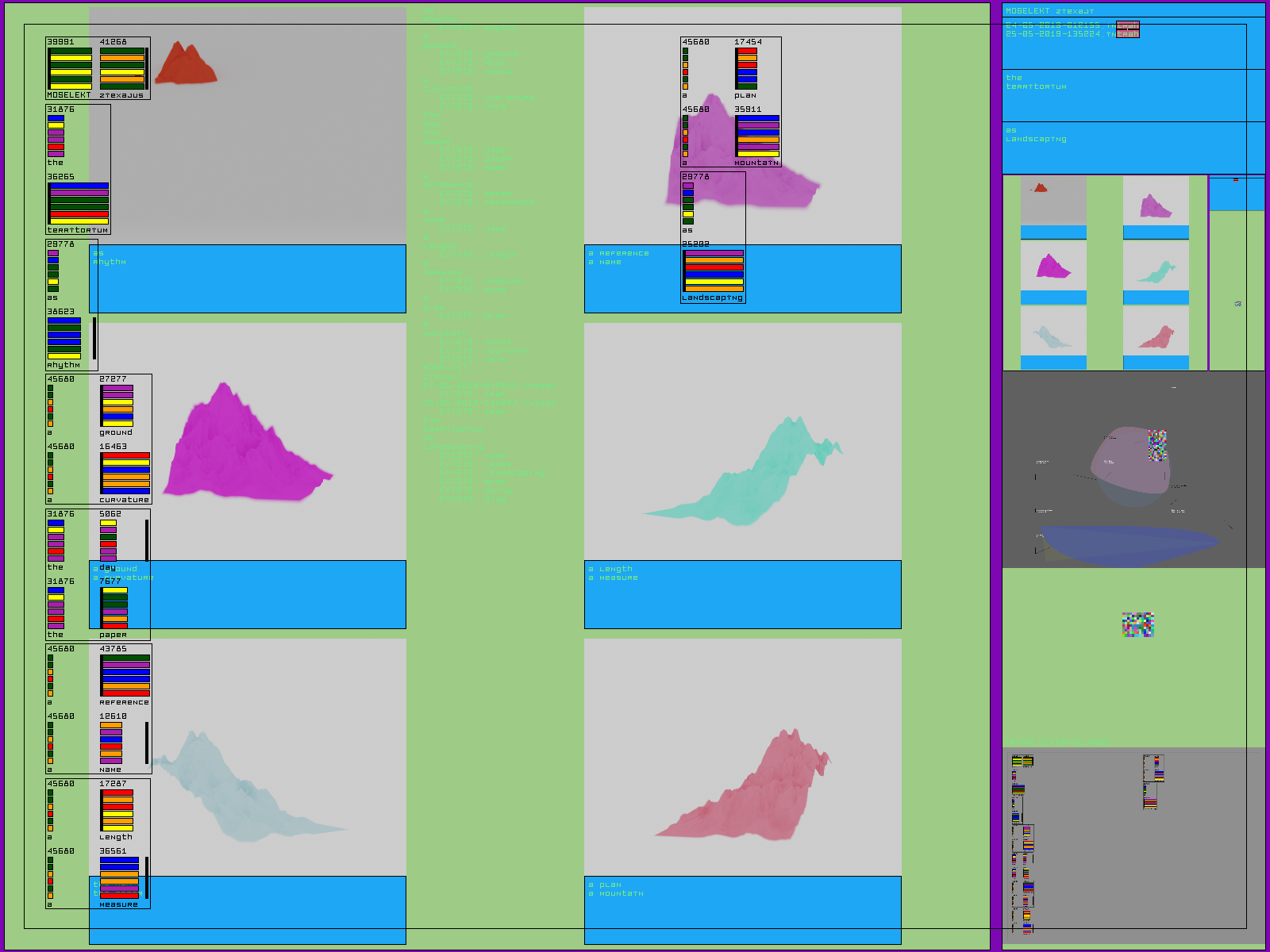Select 'as landscaping' section in right panel
Image resolution: width=1270 pixels, height=952 pixels.
(x=1133, y=148)
